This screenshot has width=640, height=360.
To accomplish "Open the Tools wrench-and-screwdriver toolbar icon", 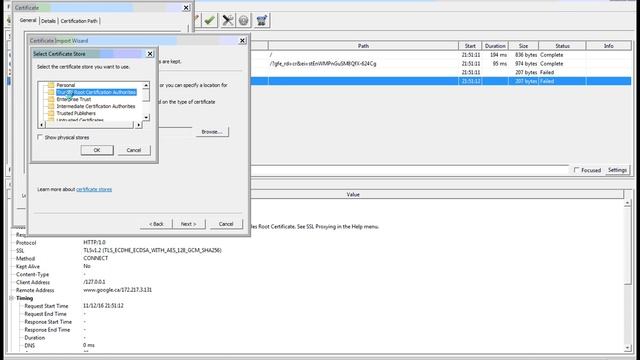I will pos(228,20).
